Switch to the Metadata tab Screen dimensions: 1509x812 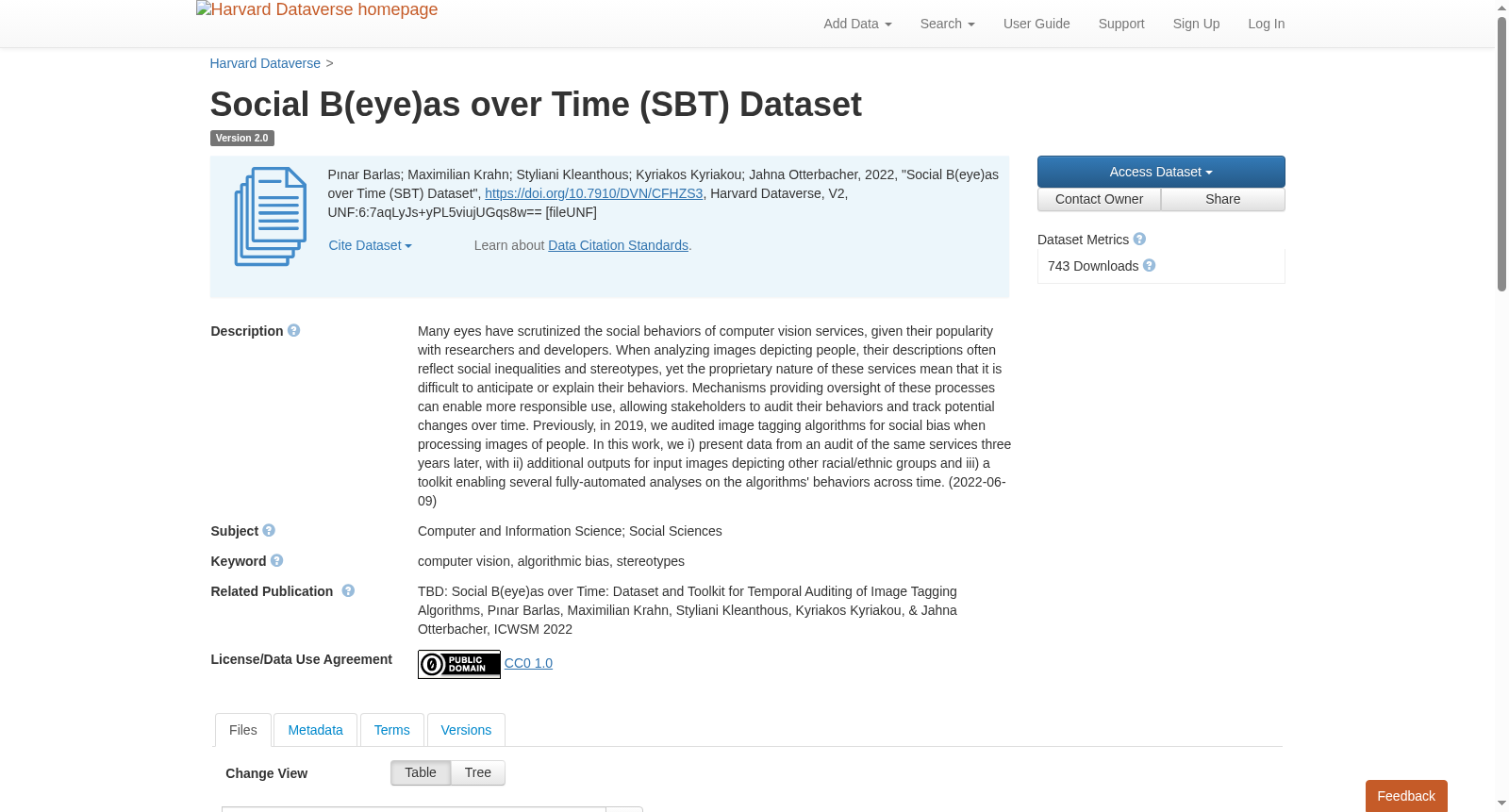click(315, 730)
